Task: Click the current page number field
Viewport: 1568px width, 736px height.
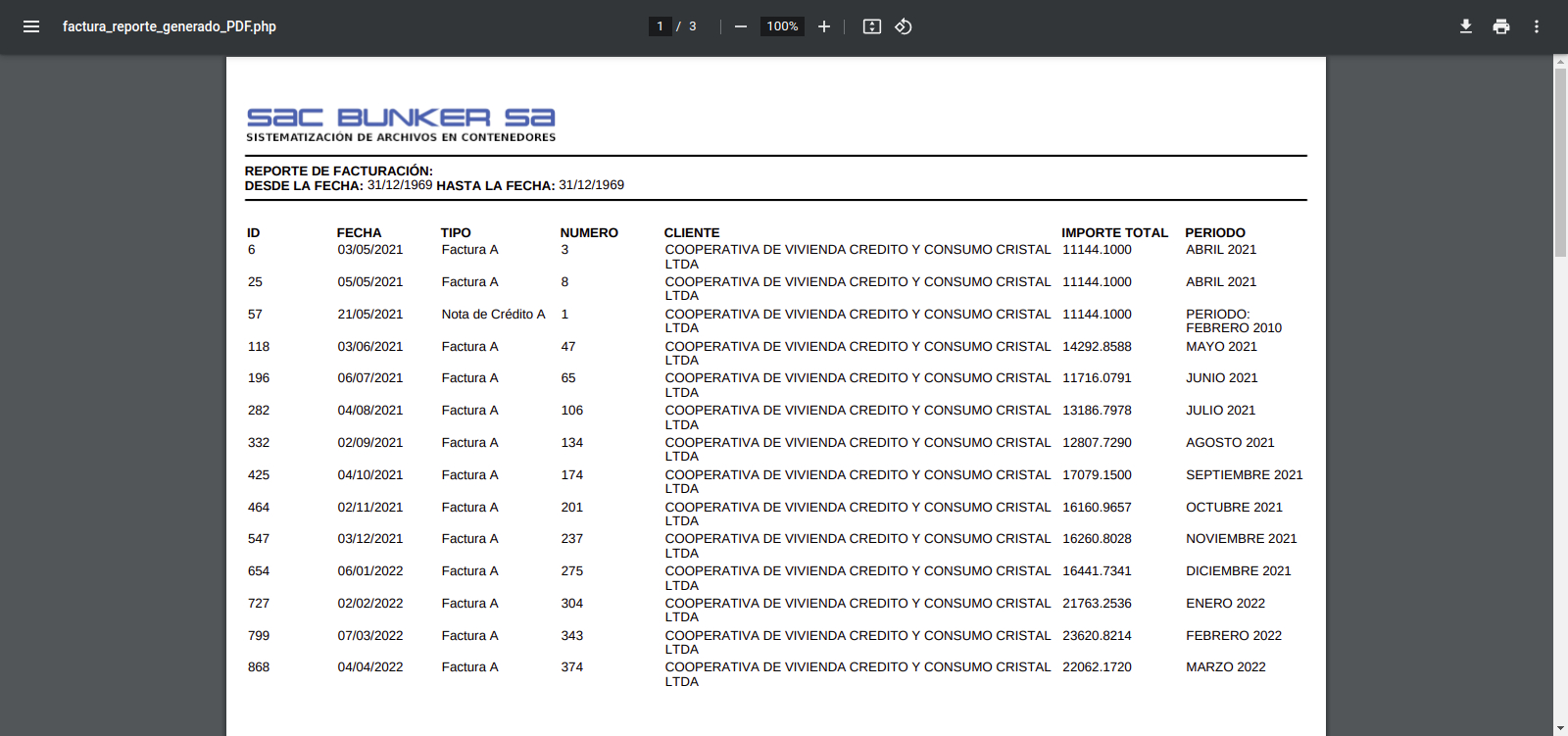Action: click(661, 26)
